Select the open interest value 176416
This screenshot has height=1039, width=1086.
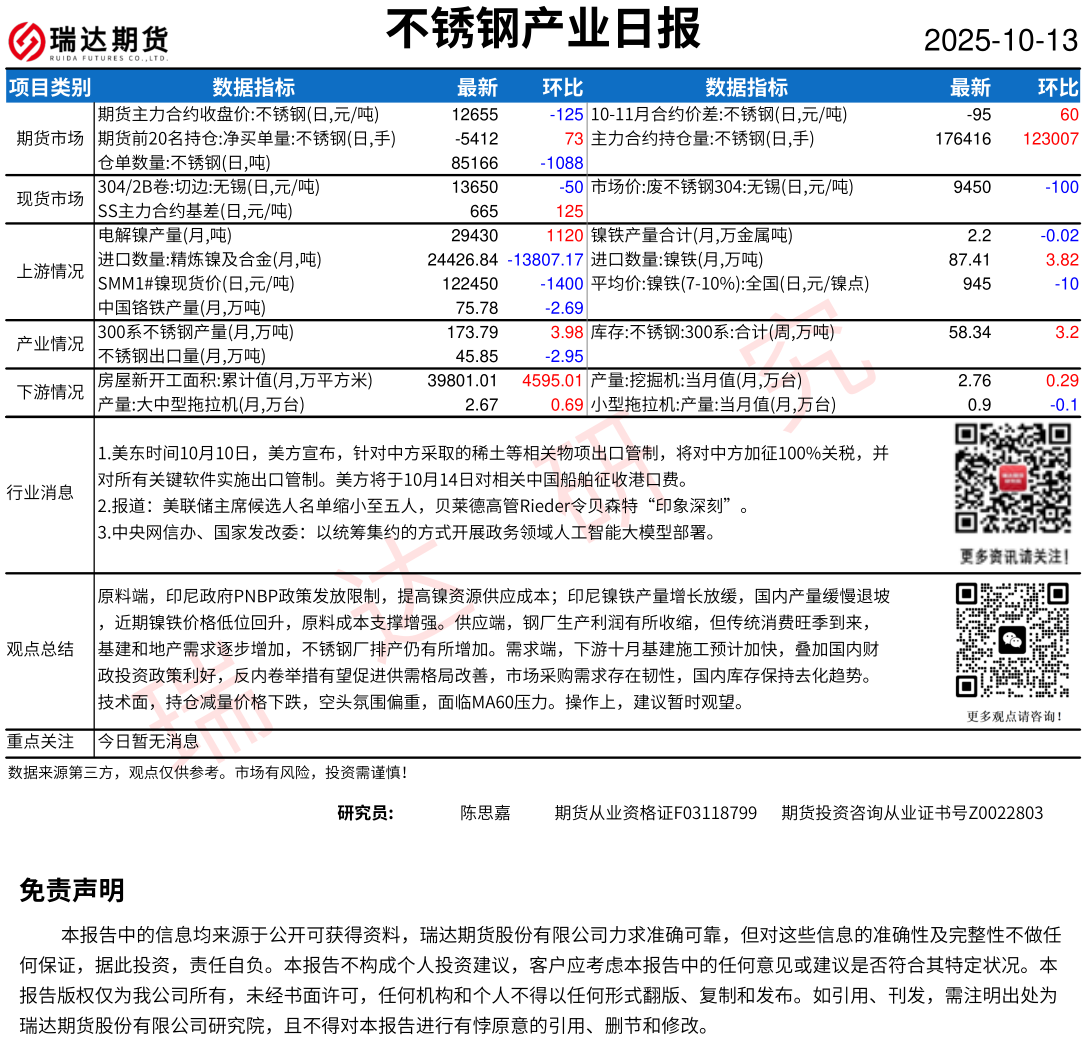[962, 139]
